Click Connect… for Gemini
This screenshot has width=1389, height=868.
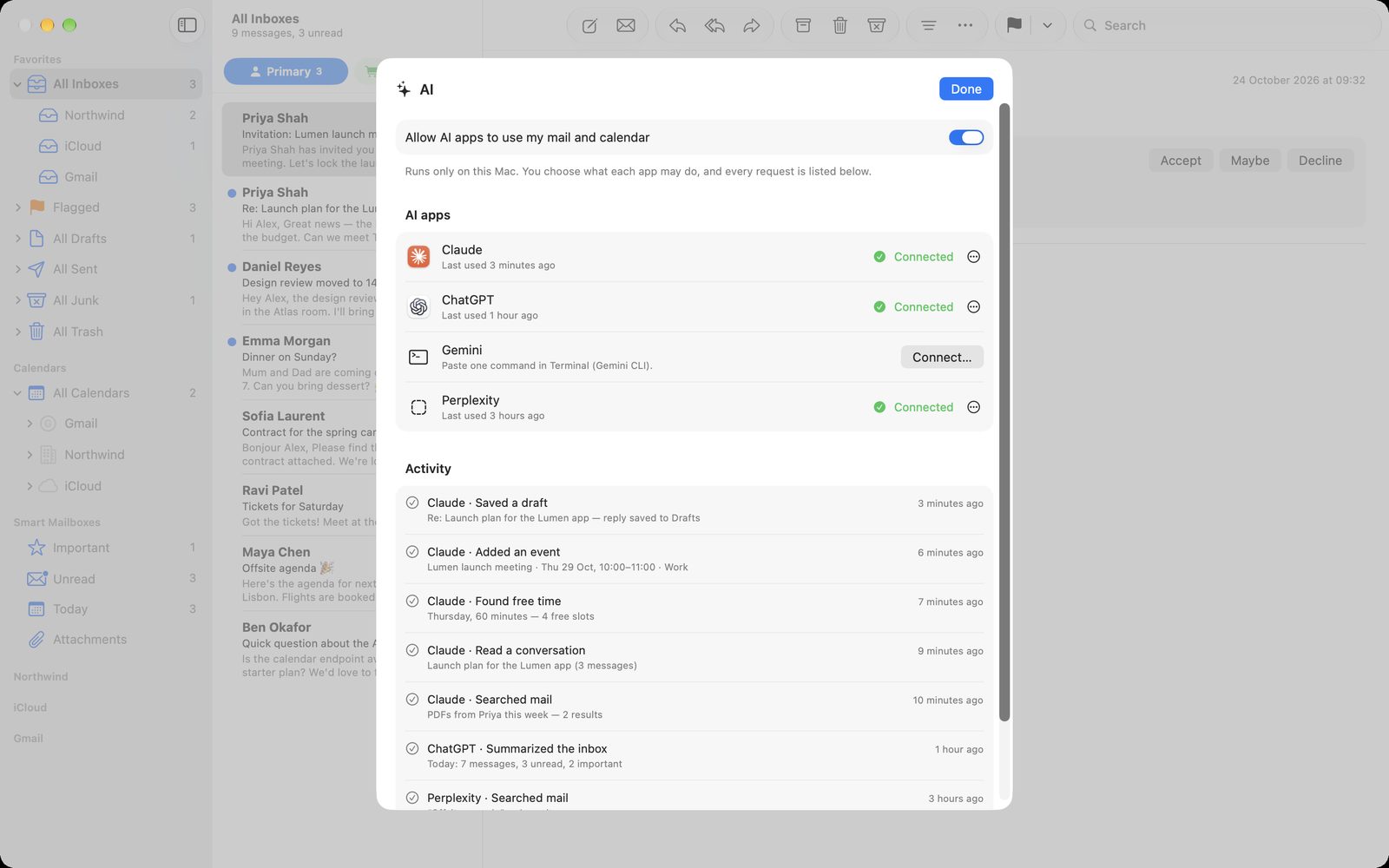point(942,357)
